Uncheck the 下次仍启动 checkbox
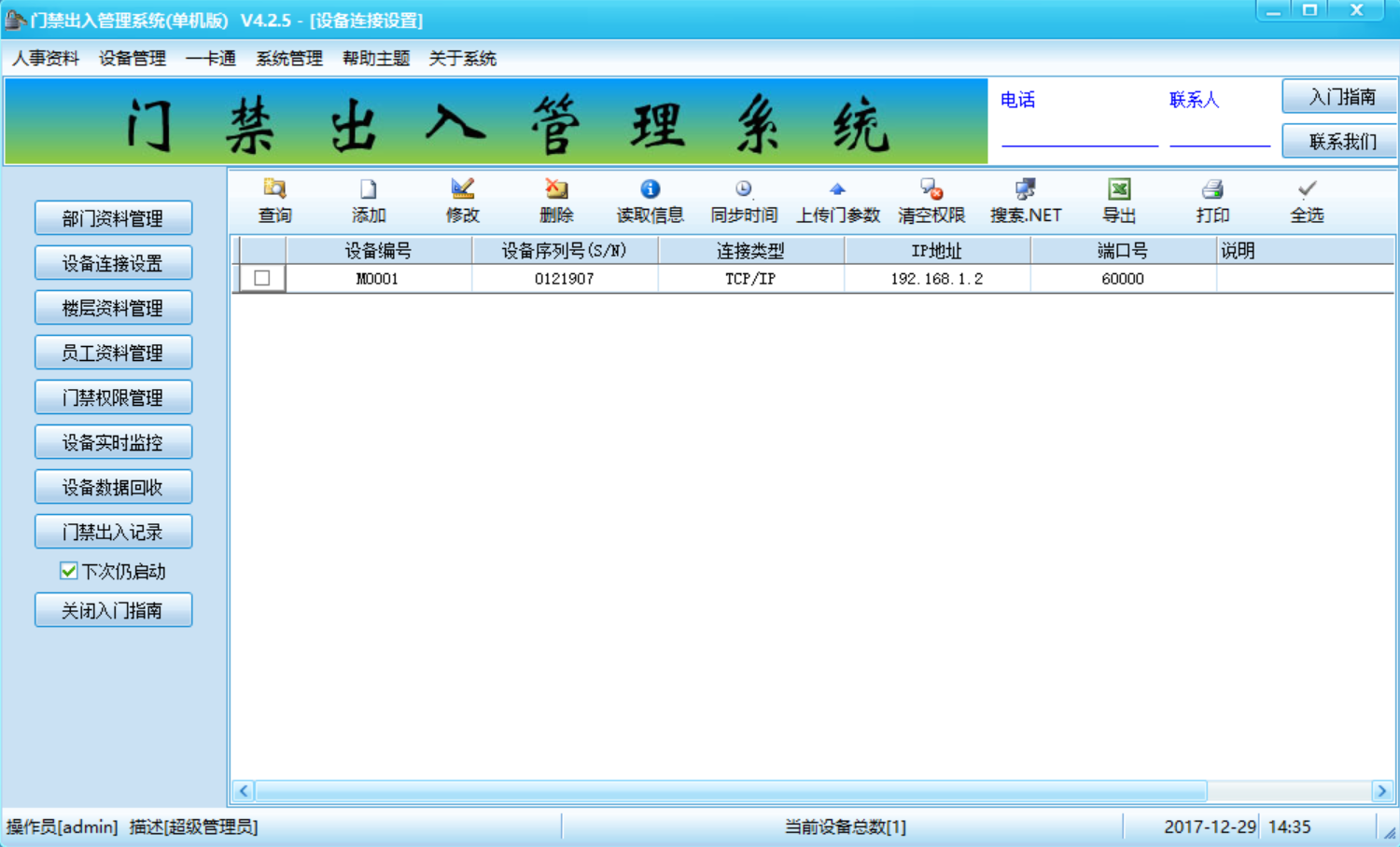1400x847 pixels. 68,571
